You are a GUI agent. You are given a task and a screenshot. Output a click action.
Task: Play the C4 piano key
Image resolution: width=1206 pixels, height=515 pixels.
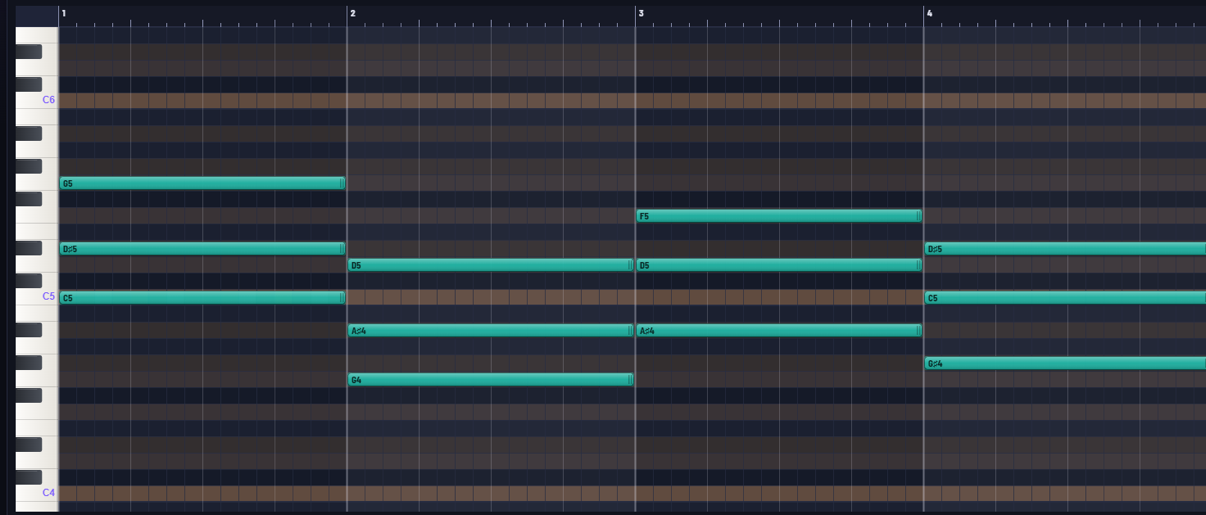[x=37, y=492]
